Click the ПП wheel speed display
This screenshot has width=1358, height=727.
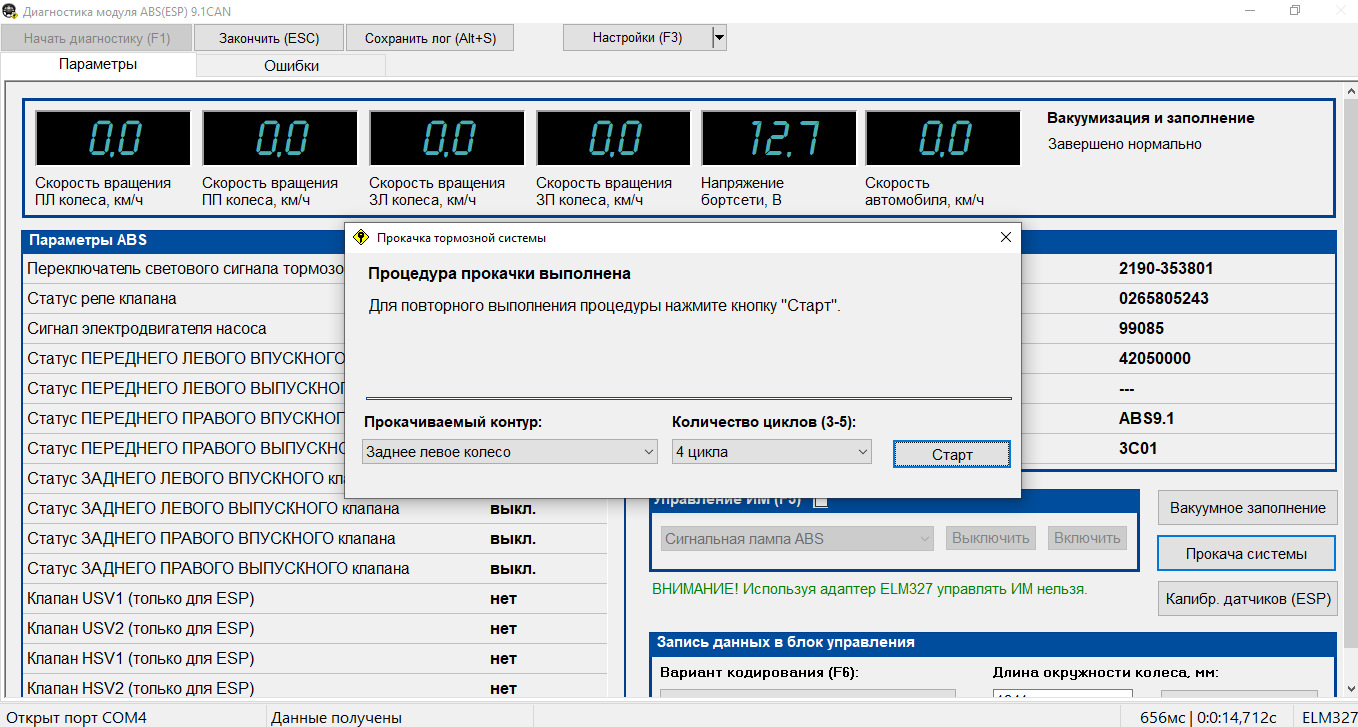point(280,138)
